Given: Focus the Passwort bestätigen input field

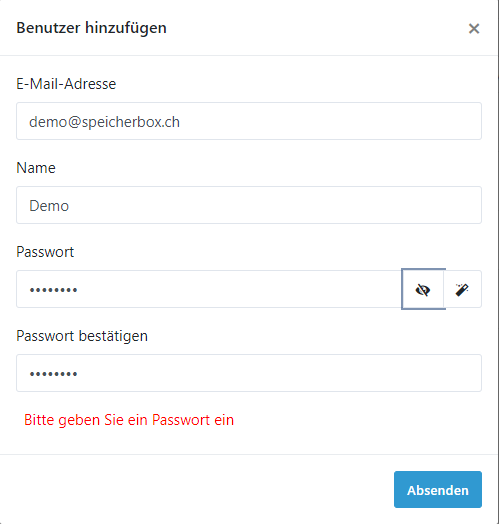Looking at the screenshot, I should [249, 373].
